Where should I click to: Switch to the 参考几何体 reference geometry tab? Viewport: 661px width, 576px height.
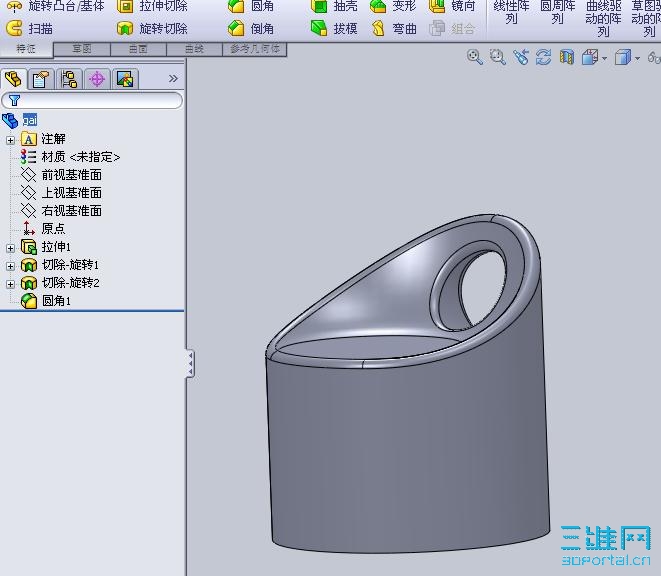[255, 49]
